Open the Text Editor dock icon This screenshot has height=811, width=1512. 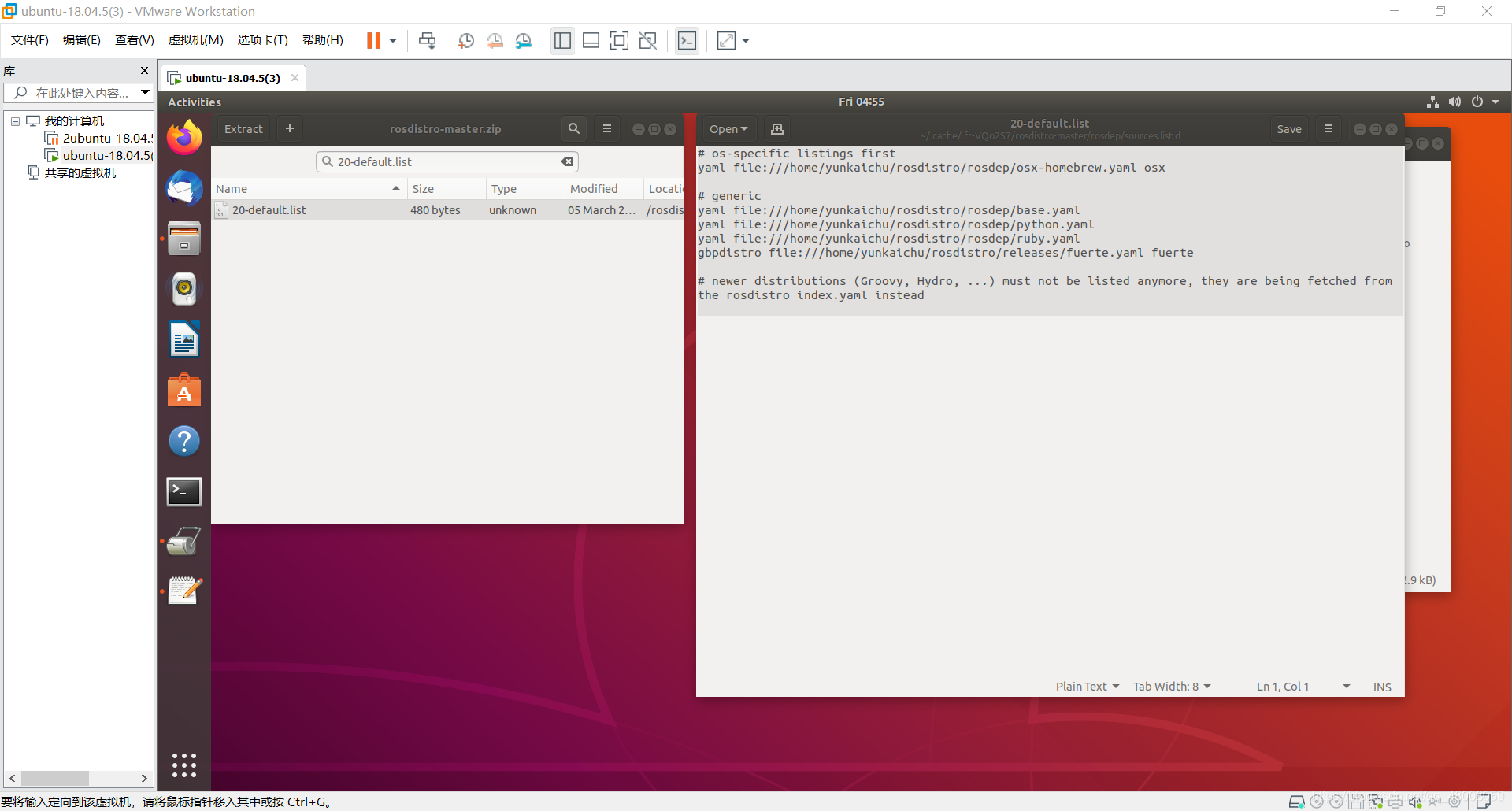coord(184,591)
